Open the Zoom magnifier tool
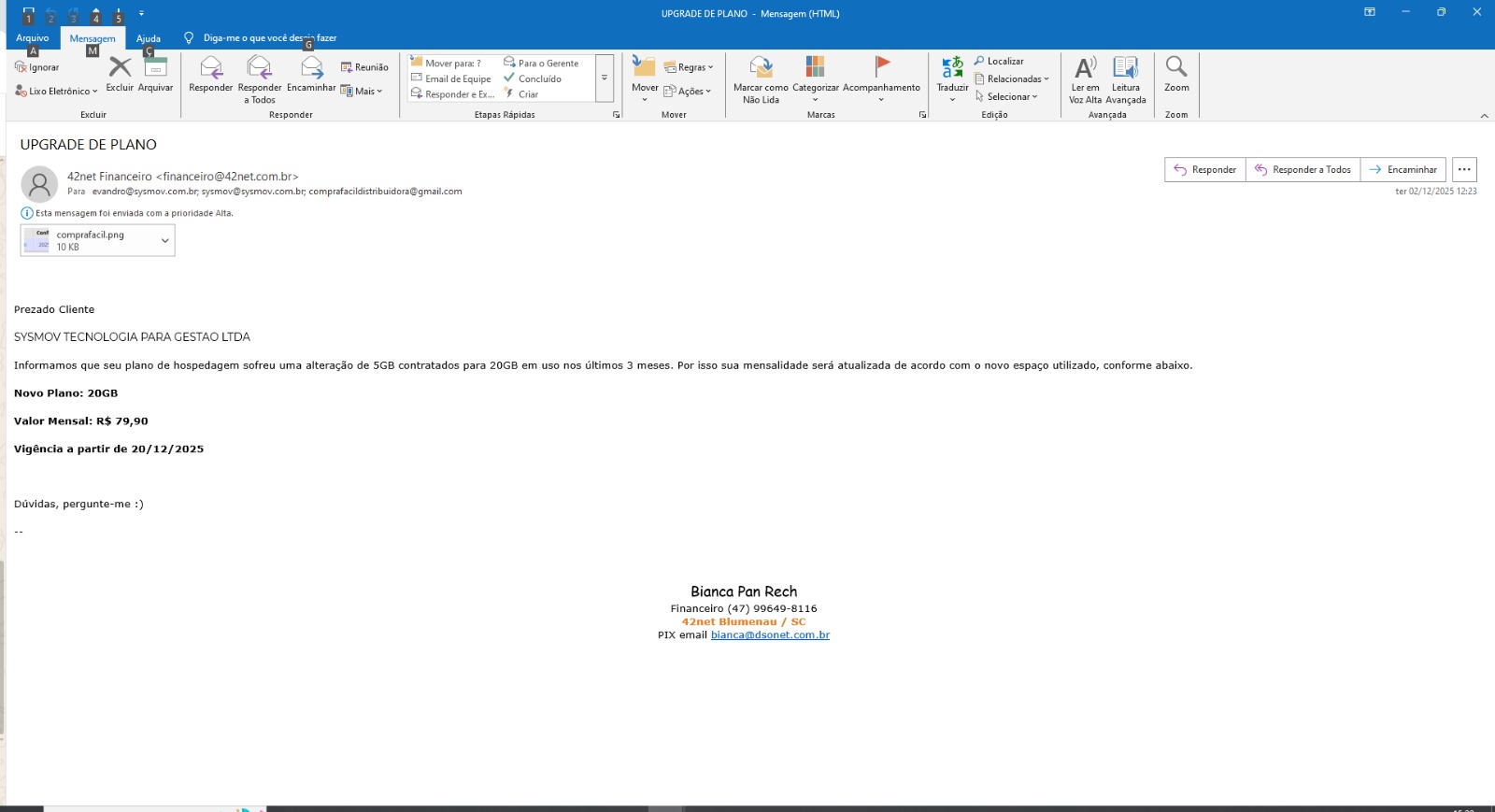1495x812 pixels. point(1176,68)
